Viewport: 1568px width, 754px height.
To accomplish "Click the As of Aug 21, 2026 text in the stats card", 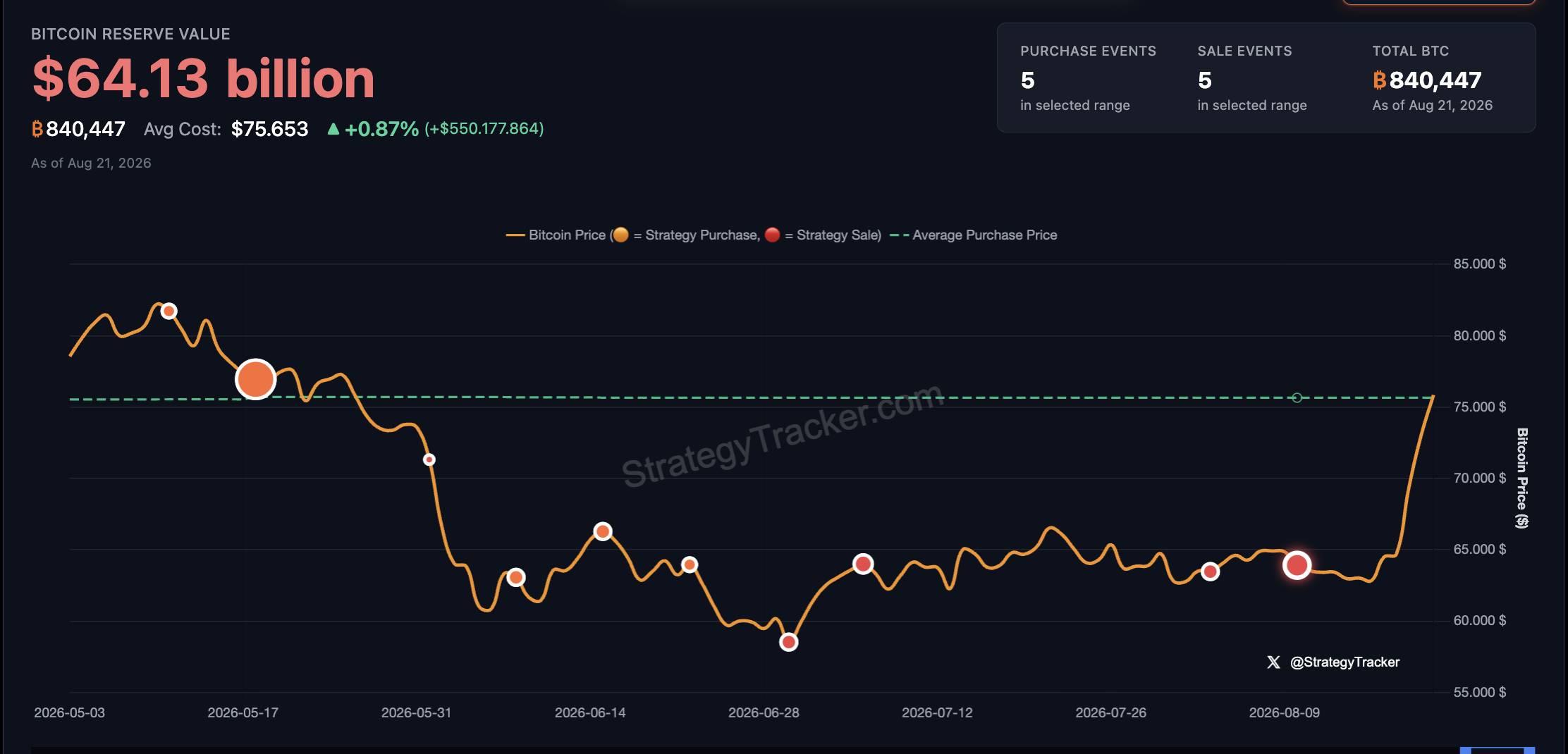I will click(x=1432, y=105).
